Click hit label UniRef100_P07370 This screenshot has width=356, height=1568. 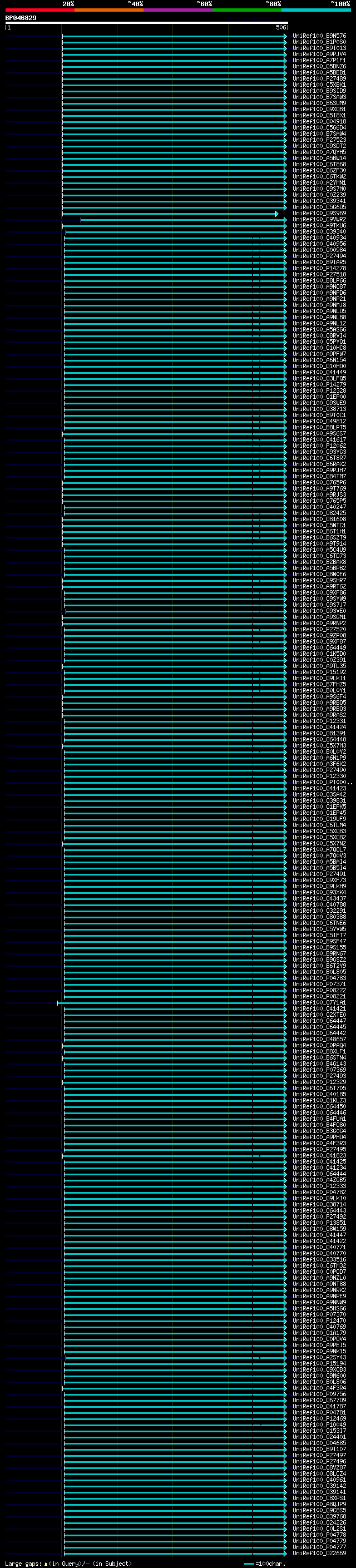point(319,1314)
